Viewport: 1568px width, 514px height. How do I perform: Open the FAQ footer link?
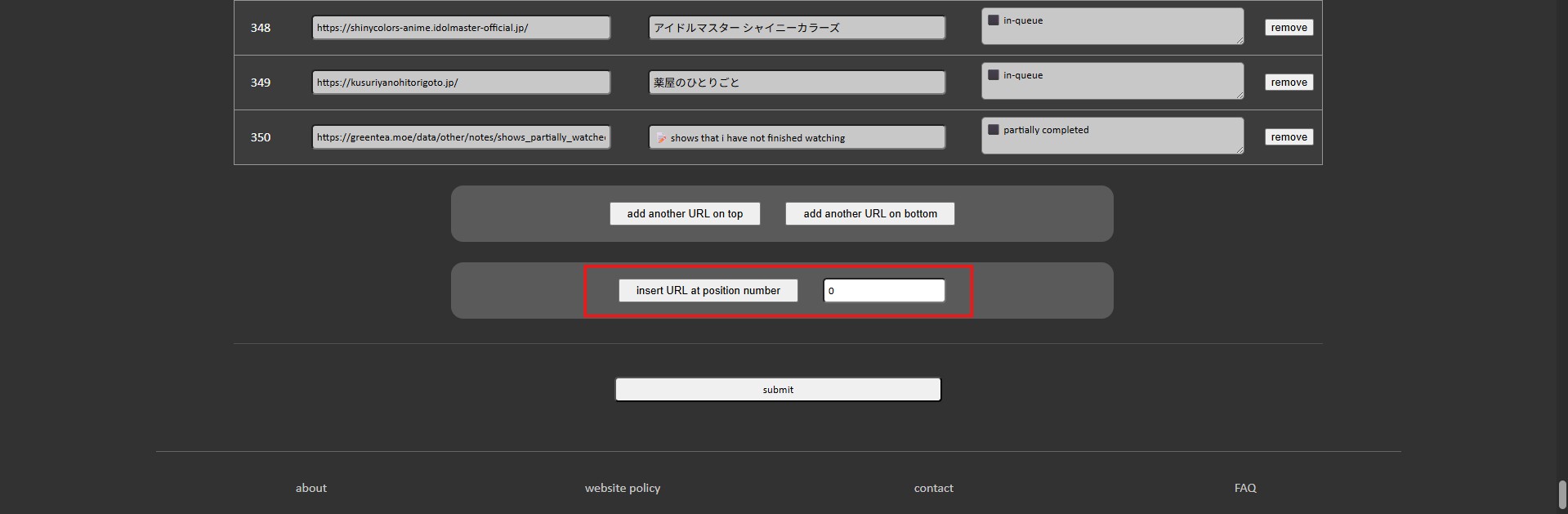tap(1244, 488)
